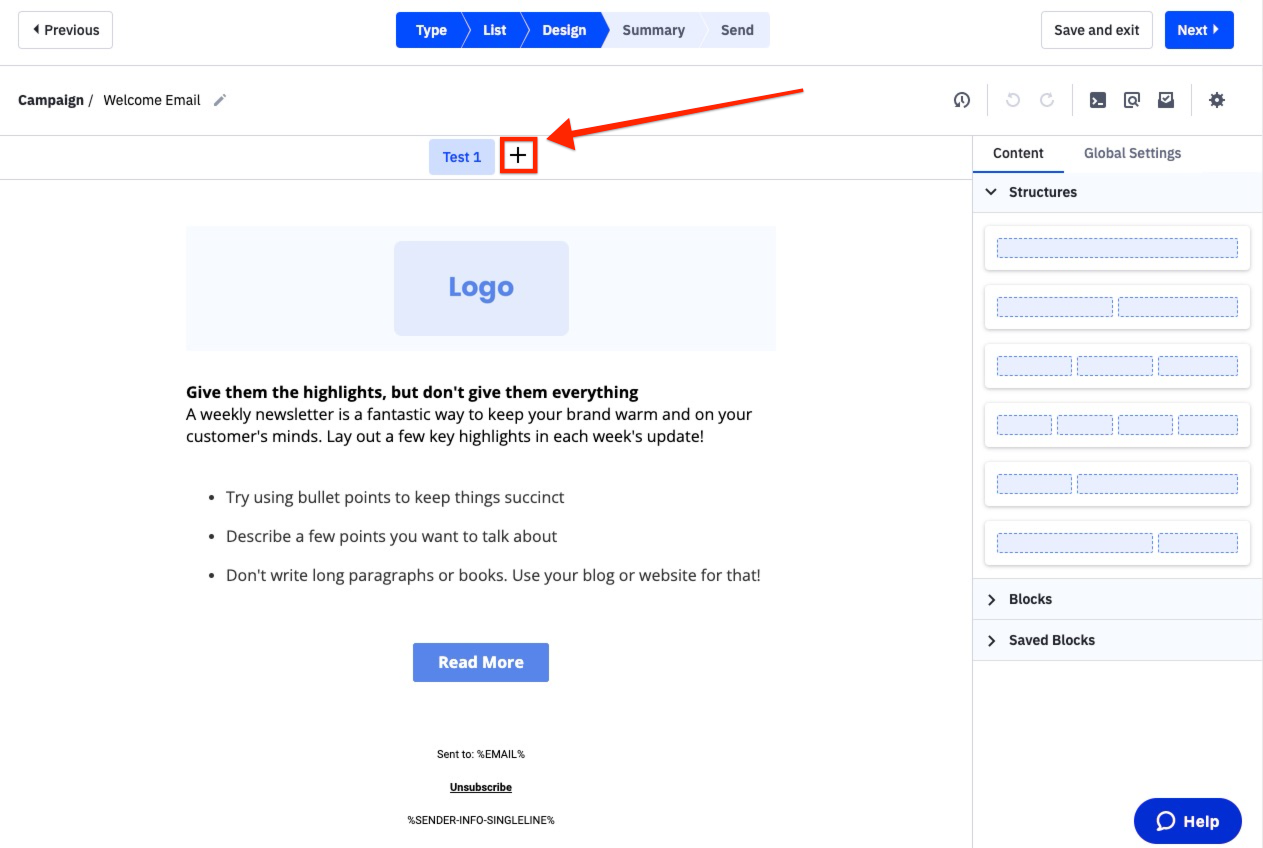
Task: Open the Help chat bubble
Action: [1187, 820]
